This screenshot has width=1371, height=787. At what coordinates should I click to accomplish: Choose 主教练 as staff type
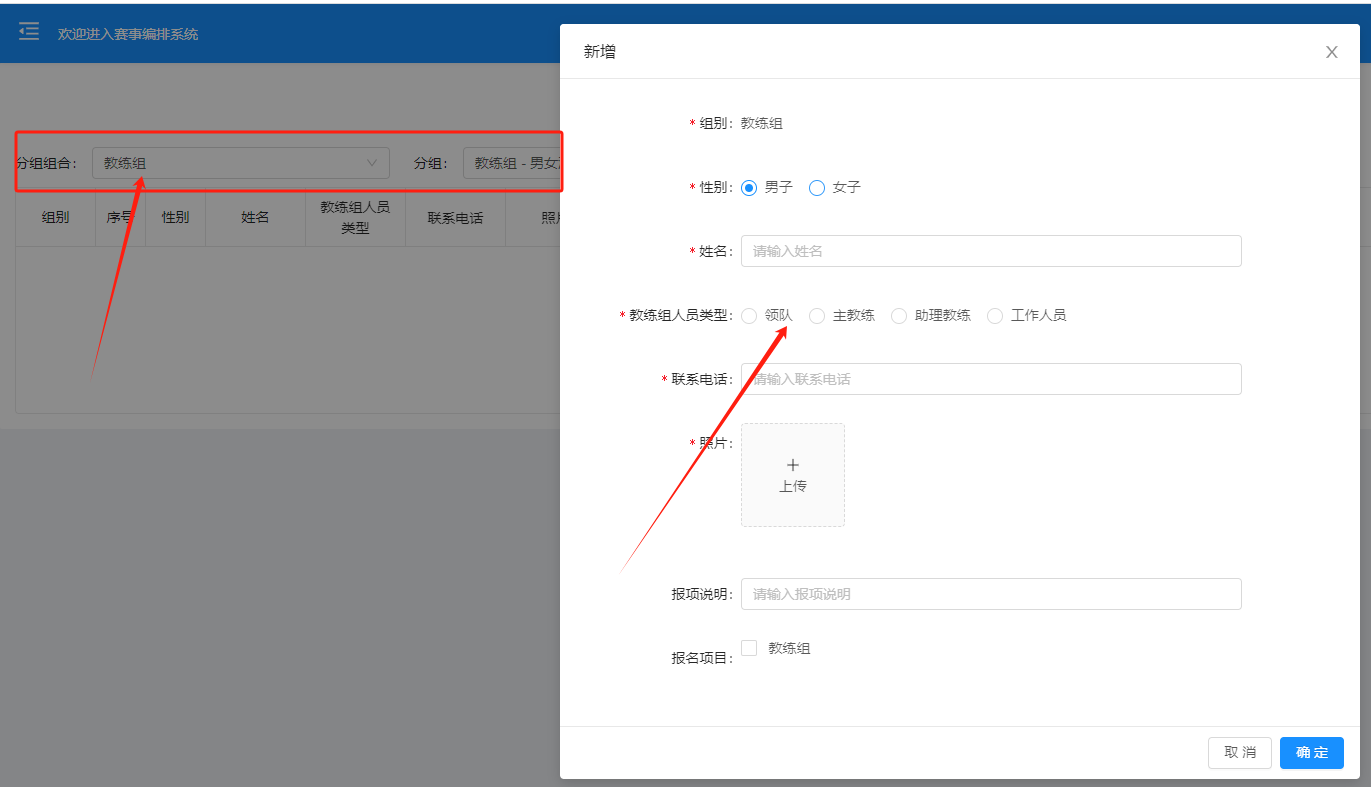click(x=817, y=316)
